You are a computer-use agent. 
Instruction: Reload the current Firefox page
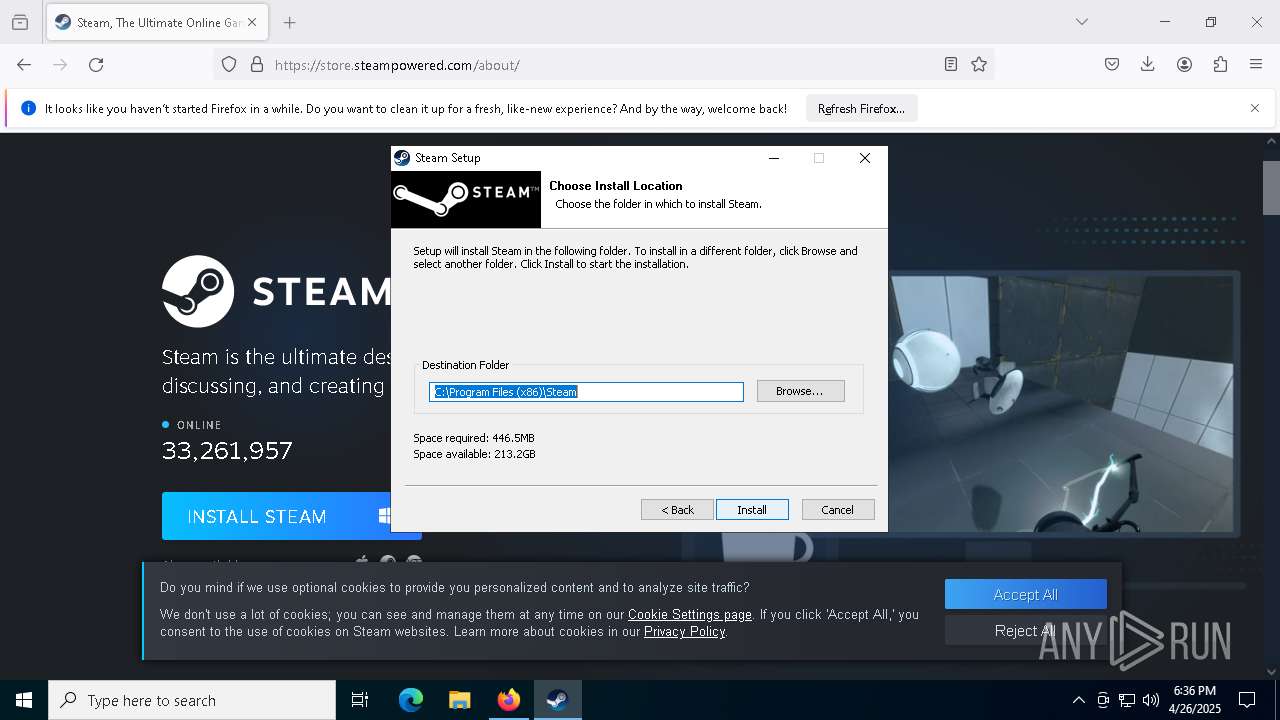point(96,65)
